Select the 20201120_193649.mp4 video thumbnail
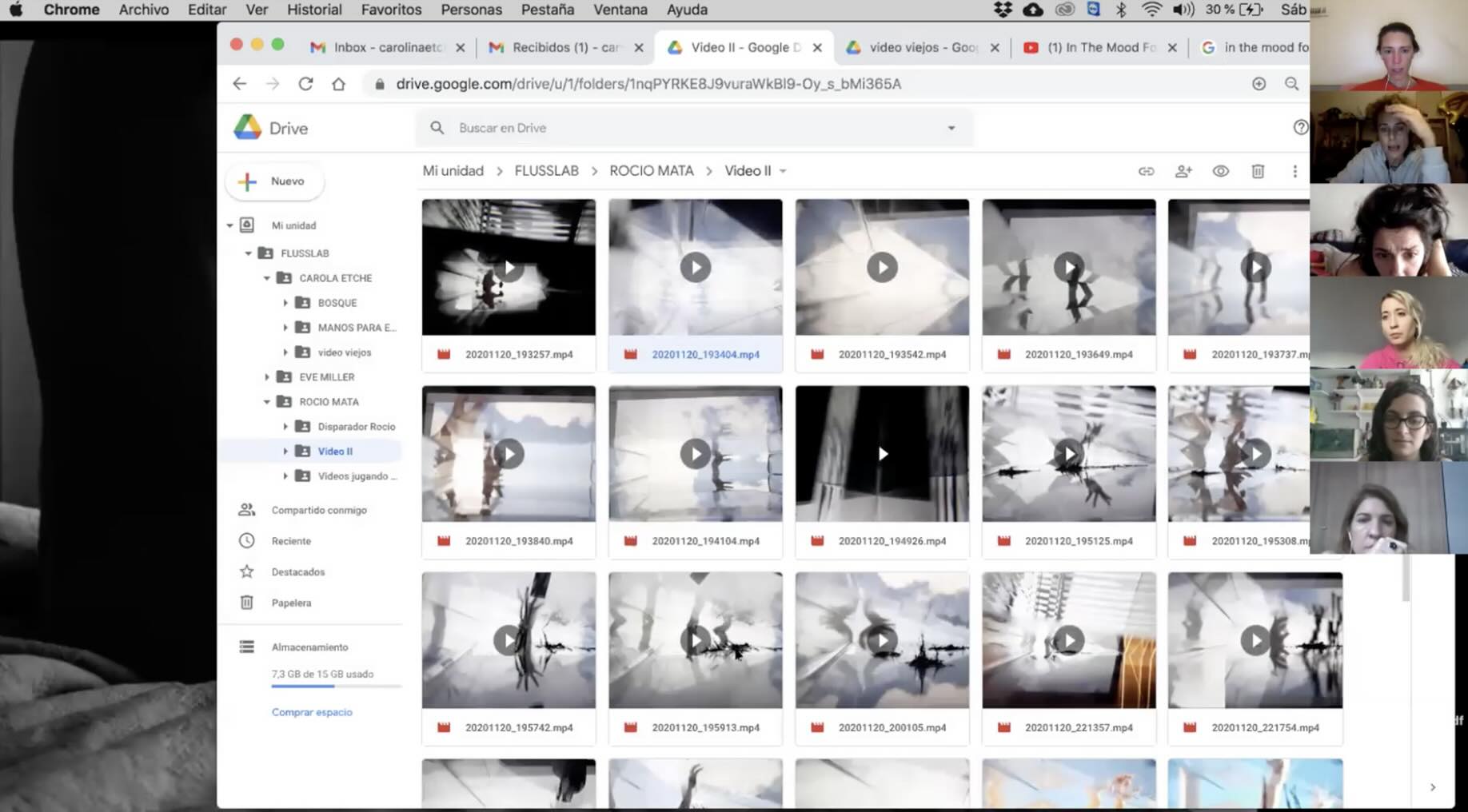Viewport: 1468px width, 812px height. (x=1069, y=267)
